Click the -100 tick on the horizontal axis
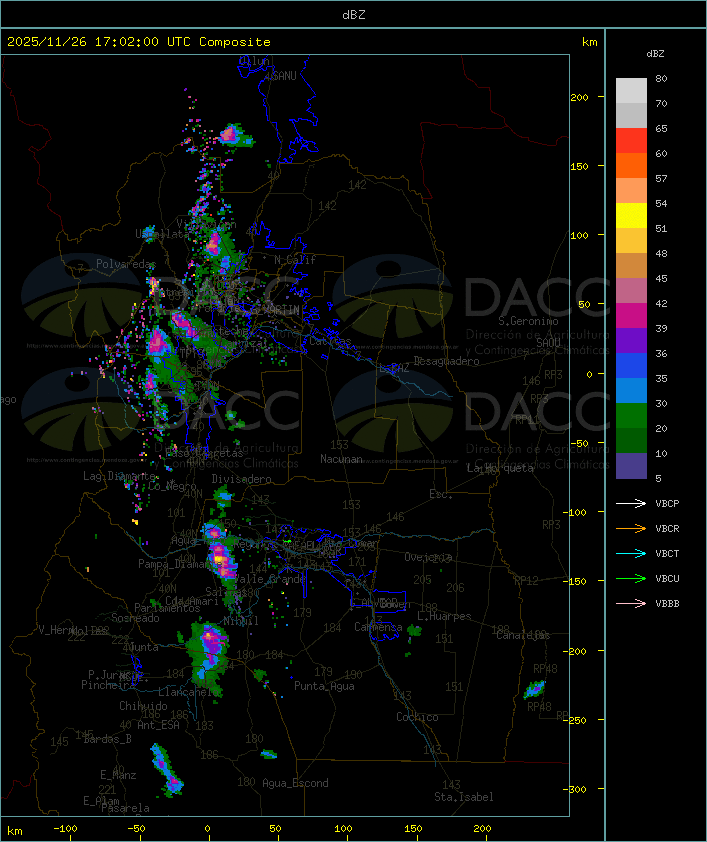 pyautogui.click(x=65, y=829)
